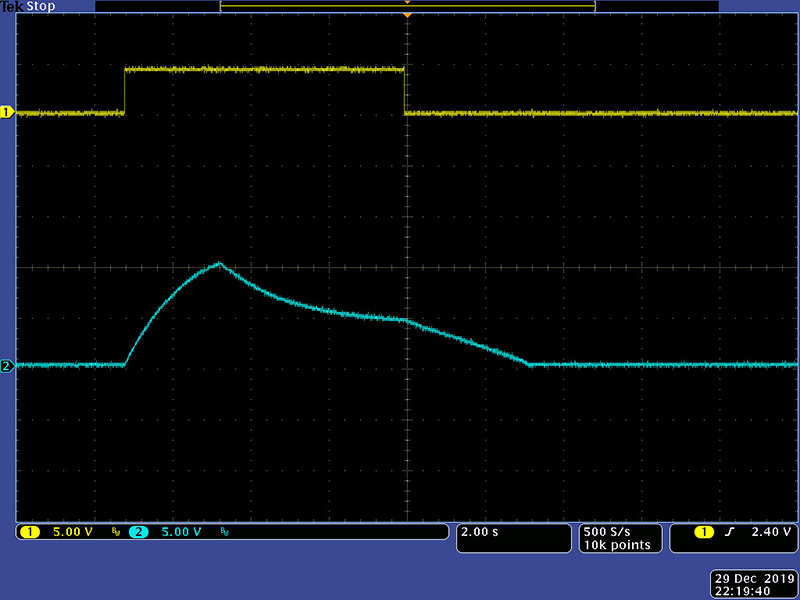The width and height of the screenshot is (800, 600).
Task: Click the trigger source channel 1 badge
Action: point(703,532)
